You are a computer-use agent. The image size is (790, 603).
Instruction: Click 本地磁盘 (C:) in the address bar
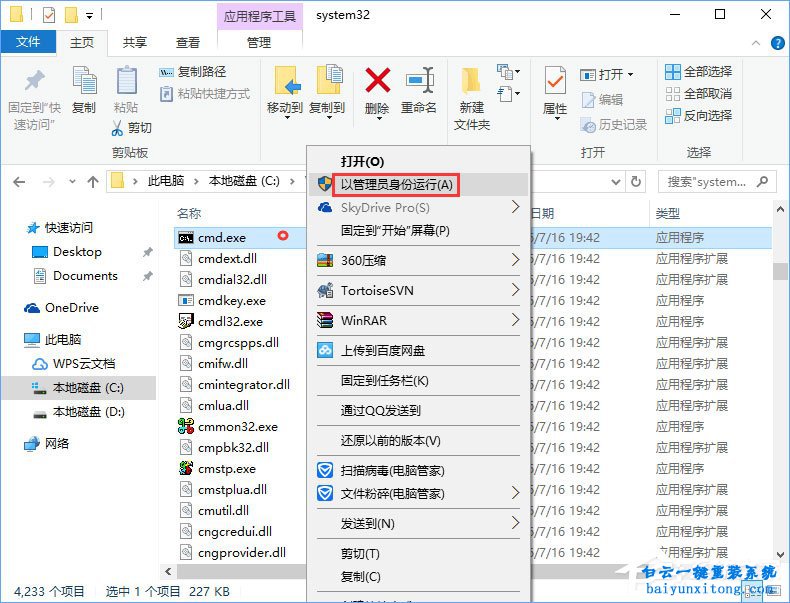[x=244, y=181]
